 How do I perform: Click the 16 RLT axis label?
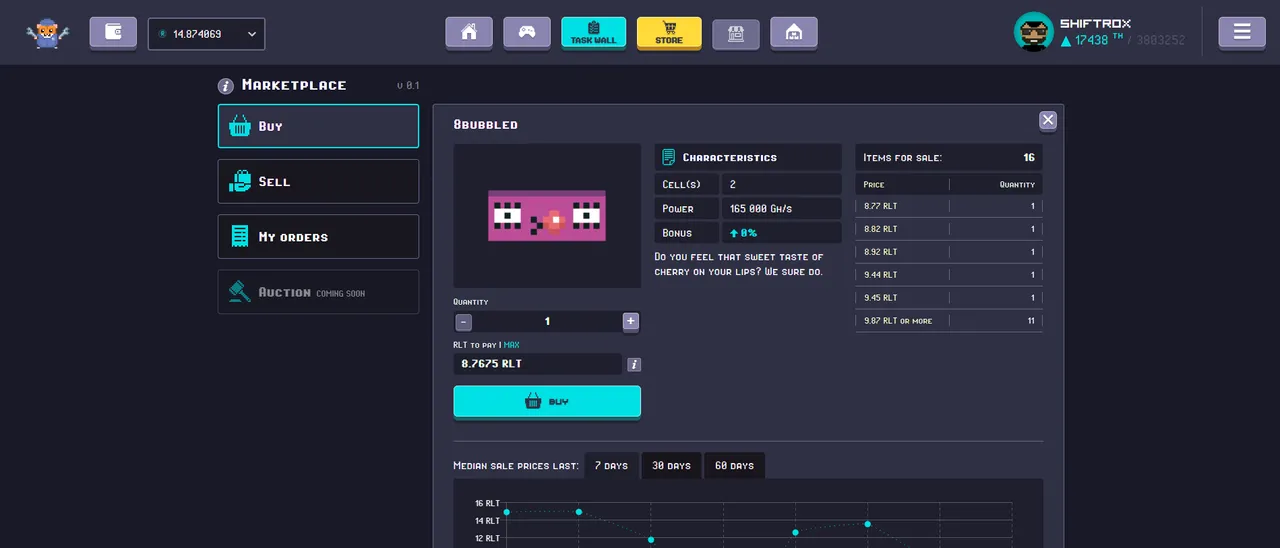coord(487,503)
